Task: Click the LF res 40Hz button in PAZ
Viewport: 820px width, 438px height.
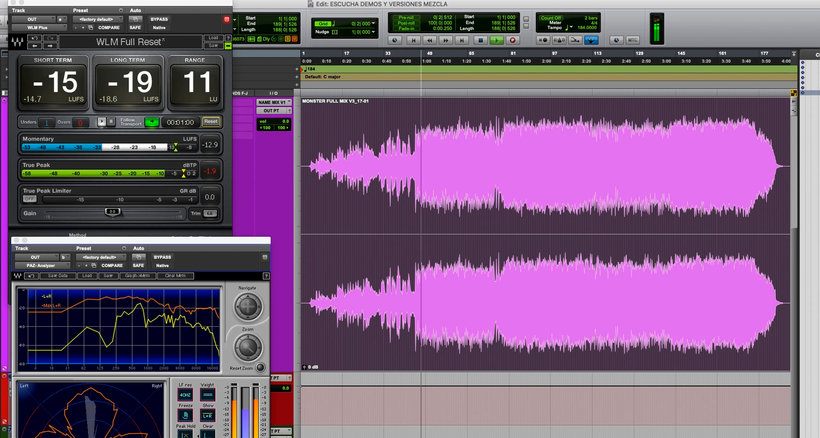Action: (x=185, y=395)
